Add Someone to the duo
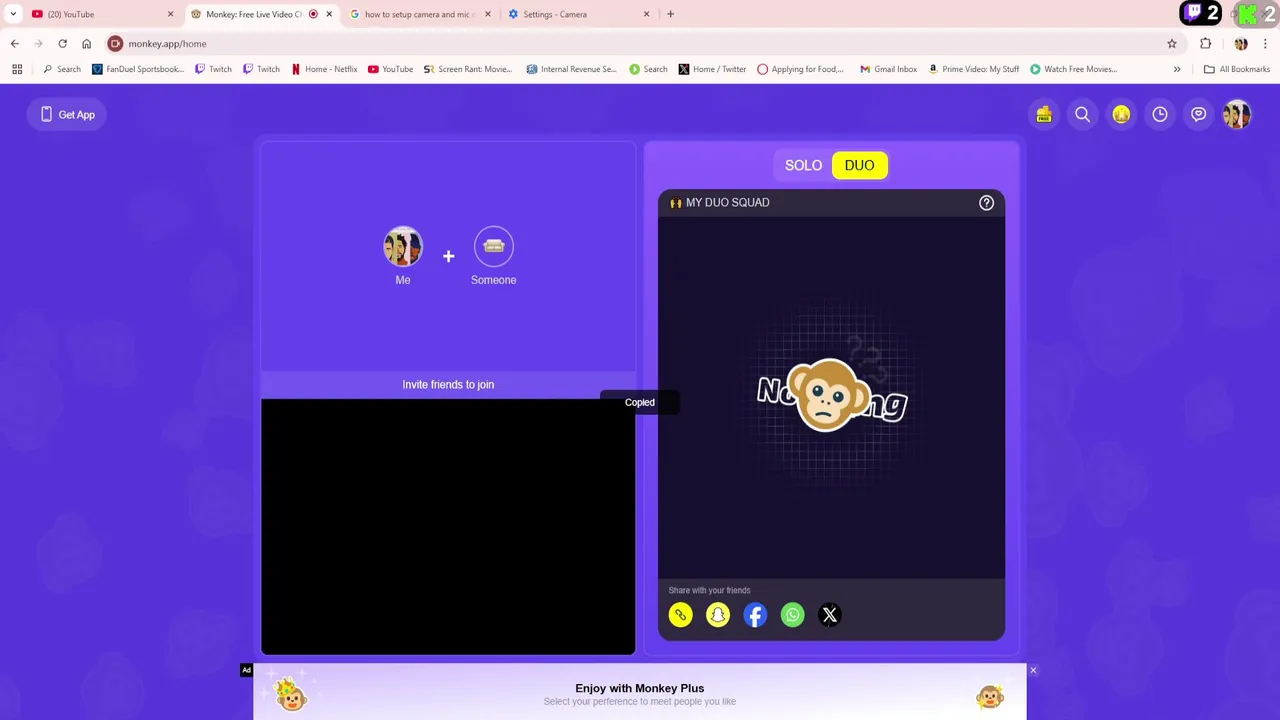 pyautogui.click(x=493, y=247)
